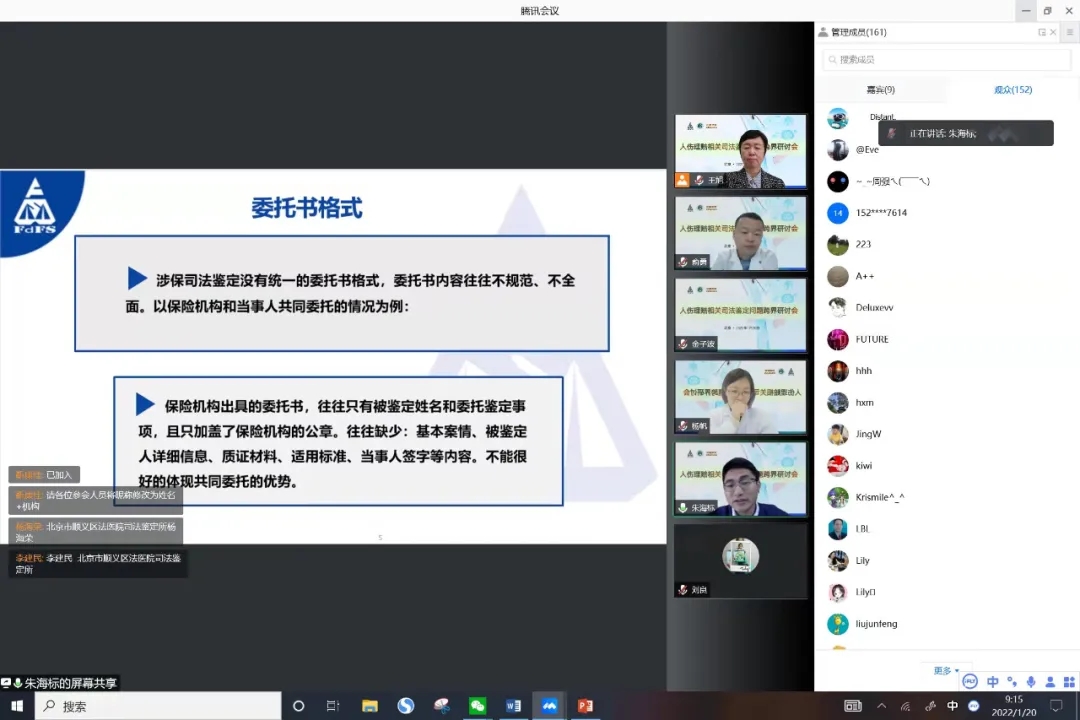Open the taskbar network status icon

click(x=906, y=706)
